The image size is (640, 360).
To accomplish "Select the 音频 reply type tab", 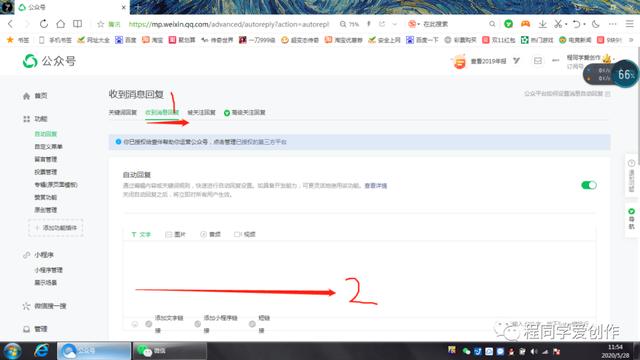I will pos(211,234).
